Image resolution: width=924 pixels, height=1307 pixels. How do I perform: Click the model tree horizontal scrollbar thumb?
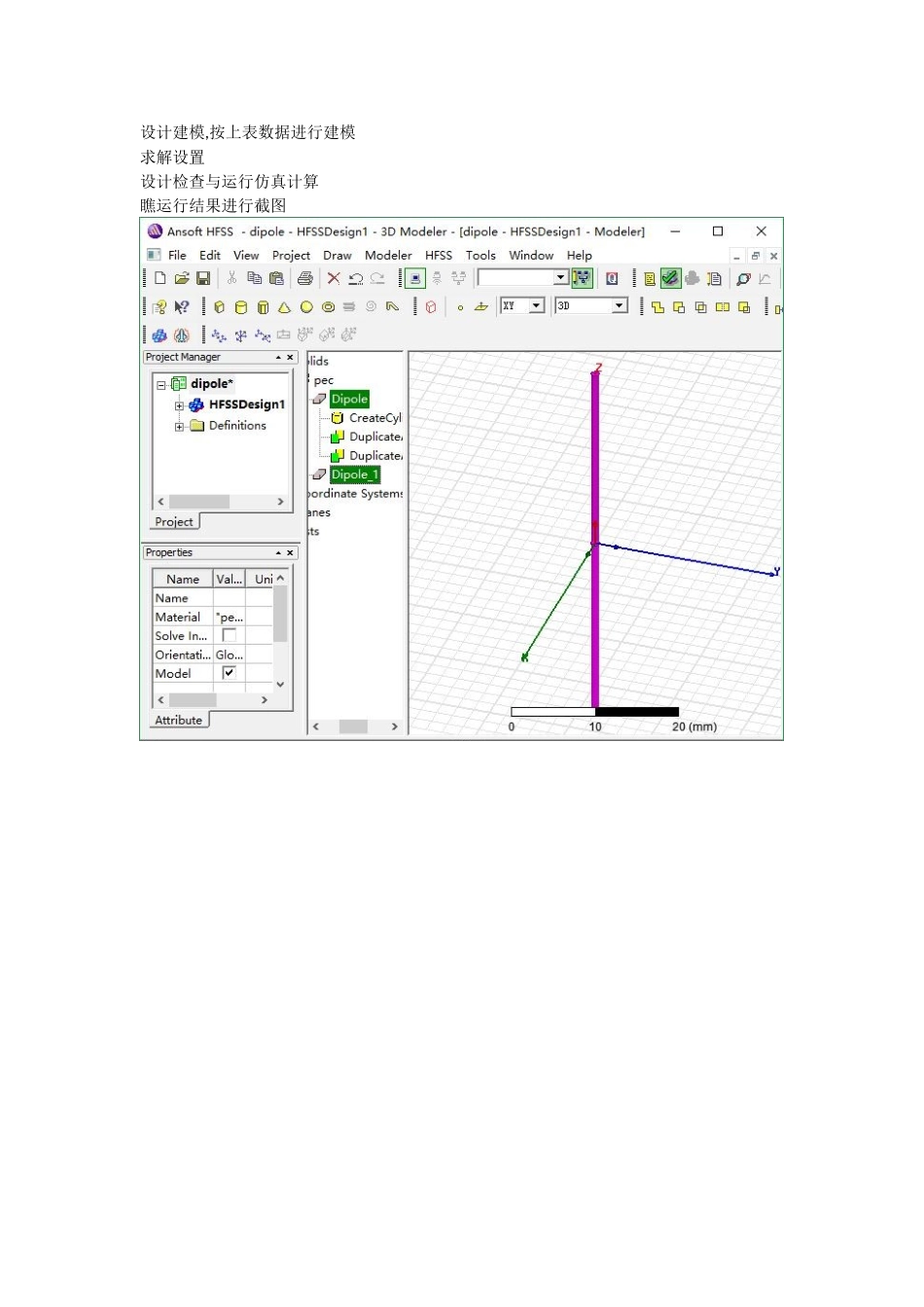click(353, 726)
